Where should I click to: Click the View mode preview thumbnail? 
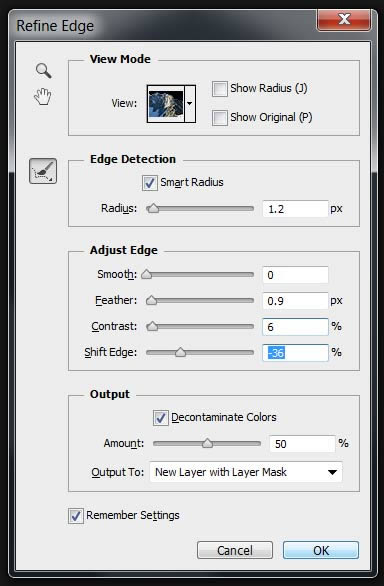(x=166, y=104)
